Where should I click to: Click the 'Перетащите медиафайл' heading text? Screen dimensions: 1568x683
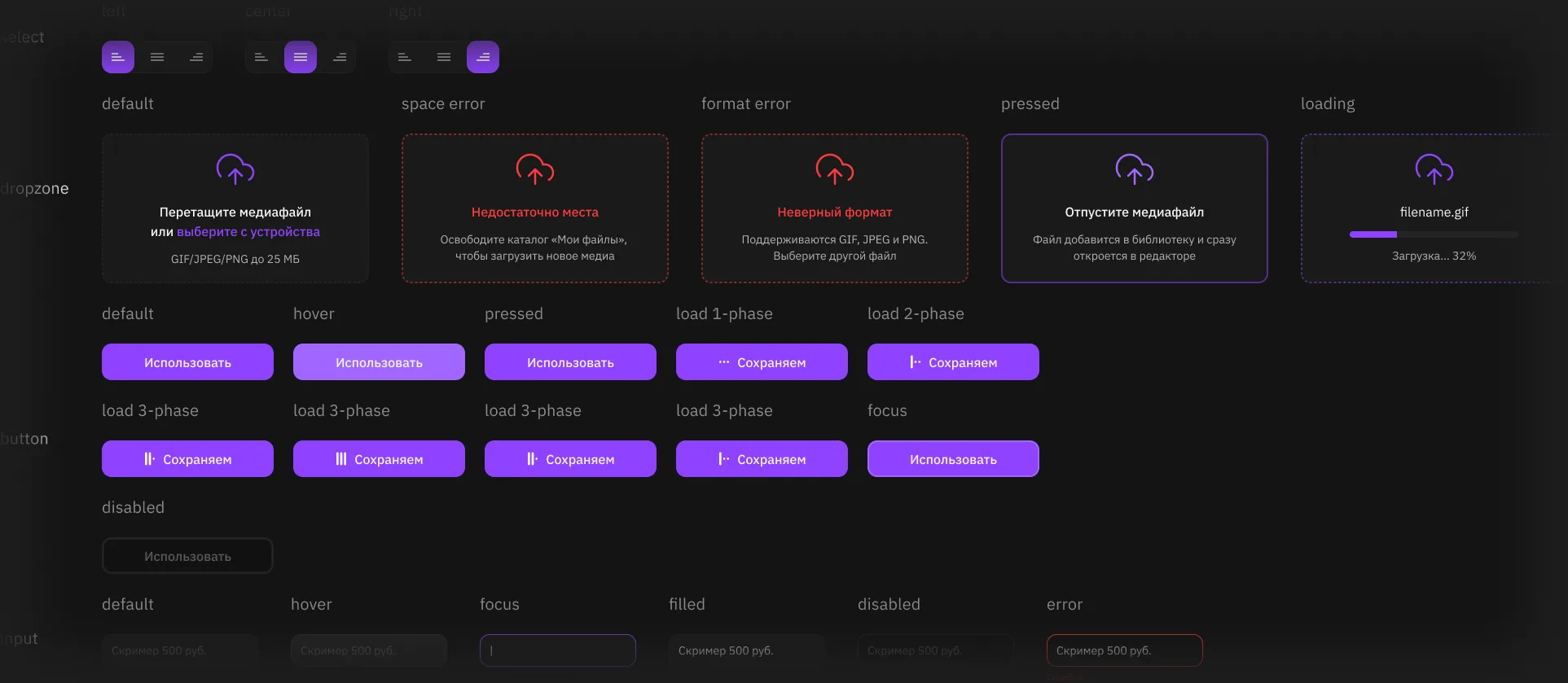pyautogui.click(x=235, y=212)
